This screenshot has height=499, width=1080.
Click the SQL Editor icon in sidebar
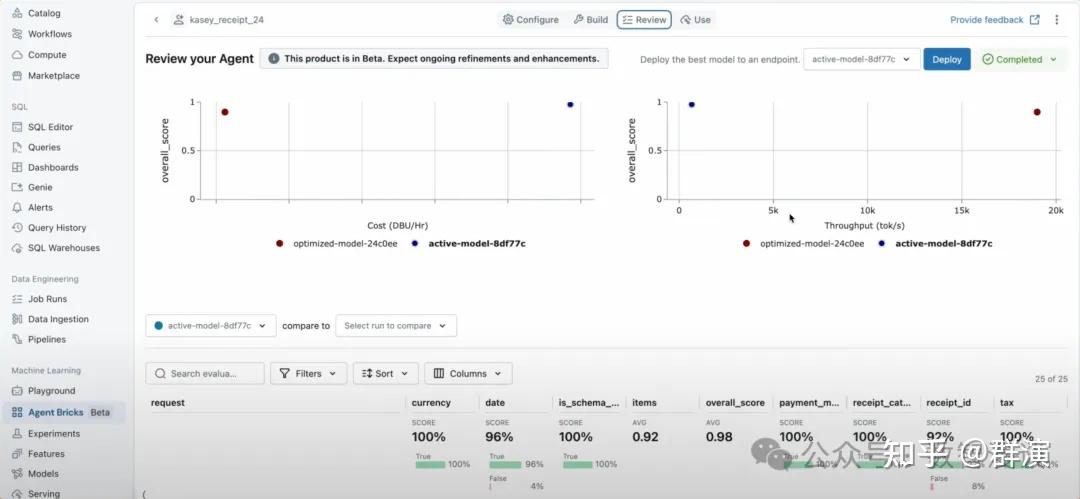tap(17, 127)
